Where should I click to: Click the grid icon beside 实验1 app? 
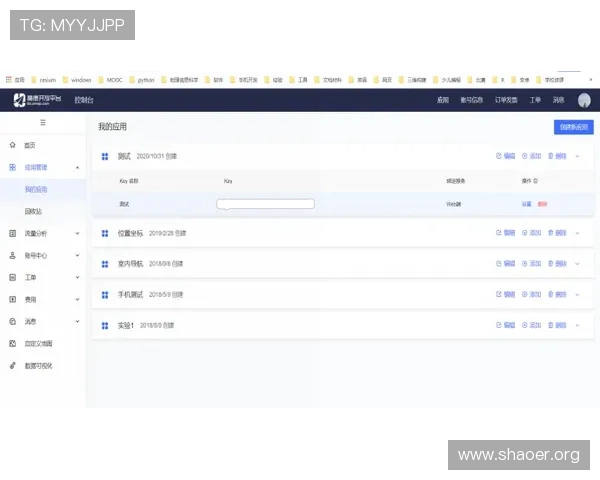click(105, 326)
